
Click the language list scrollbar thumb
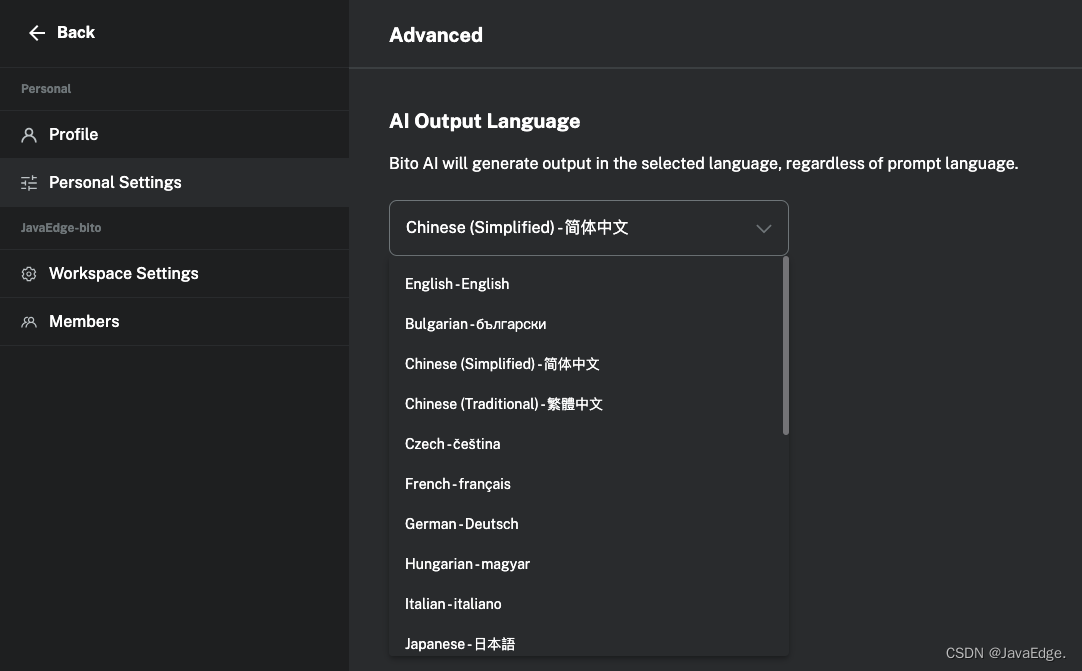point(786,346)
